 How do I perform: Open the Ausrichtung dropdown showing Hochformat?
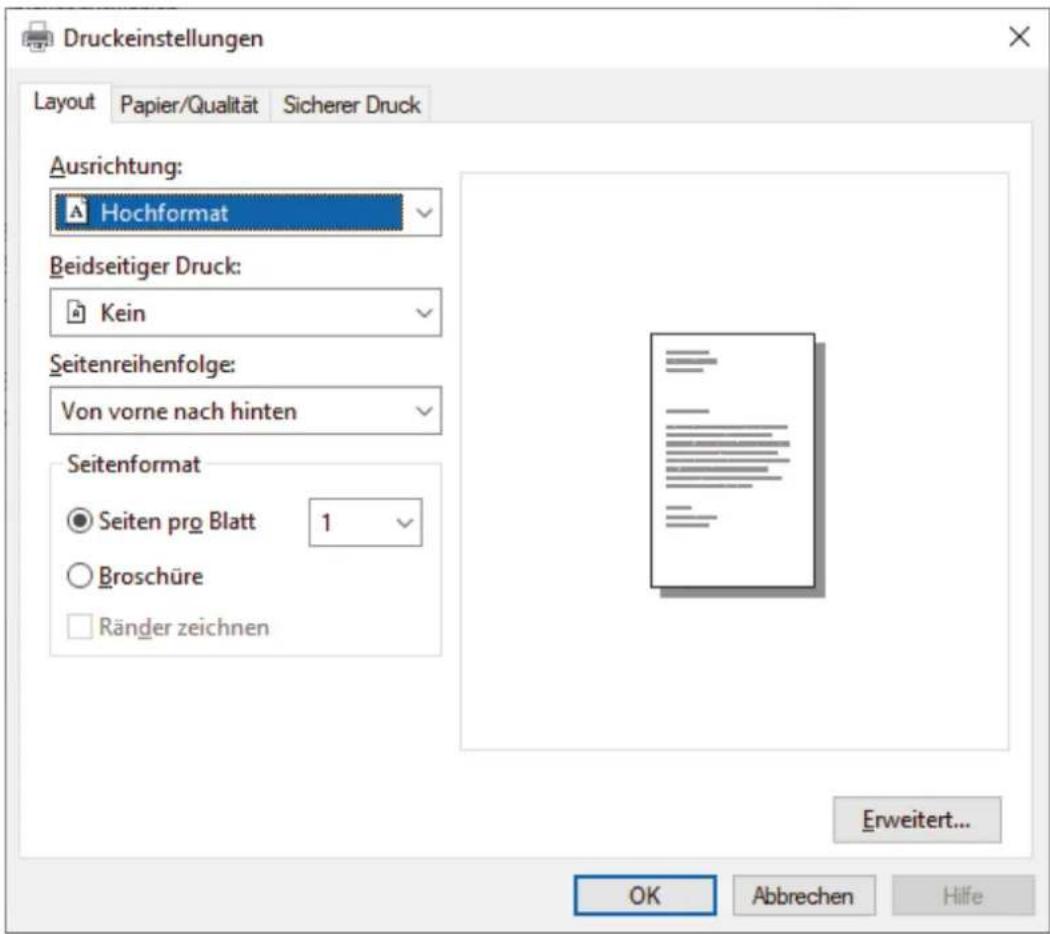click(245, 212)
